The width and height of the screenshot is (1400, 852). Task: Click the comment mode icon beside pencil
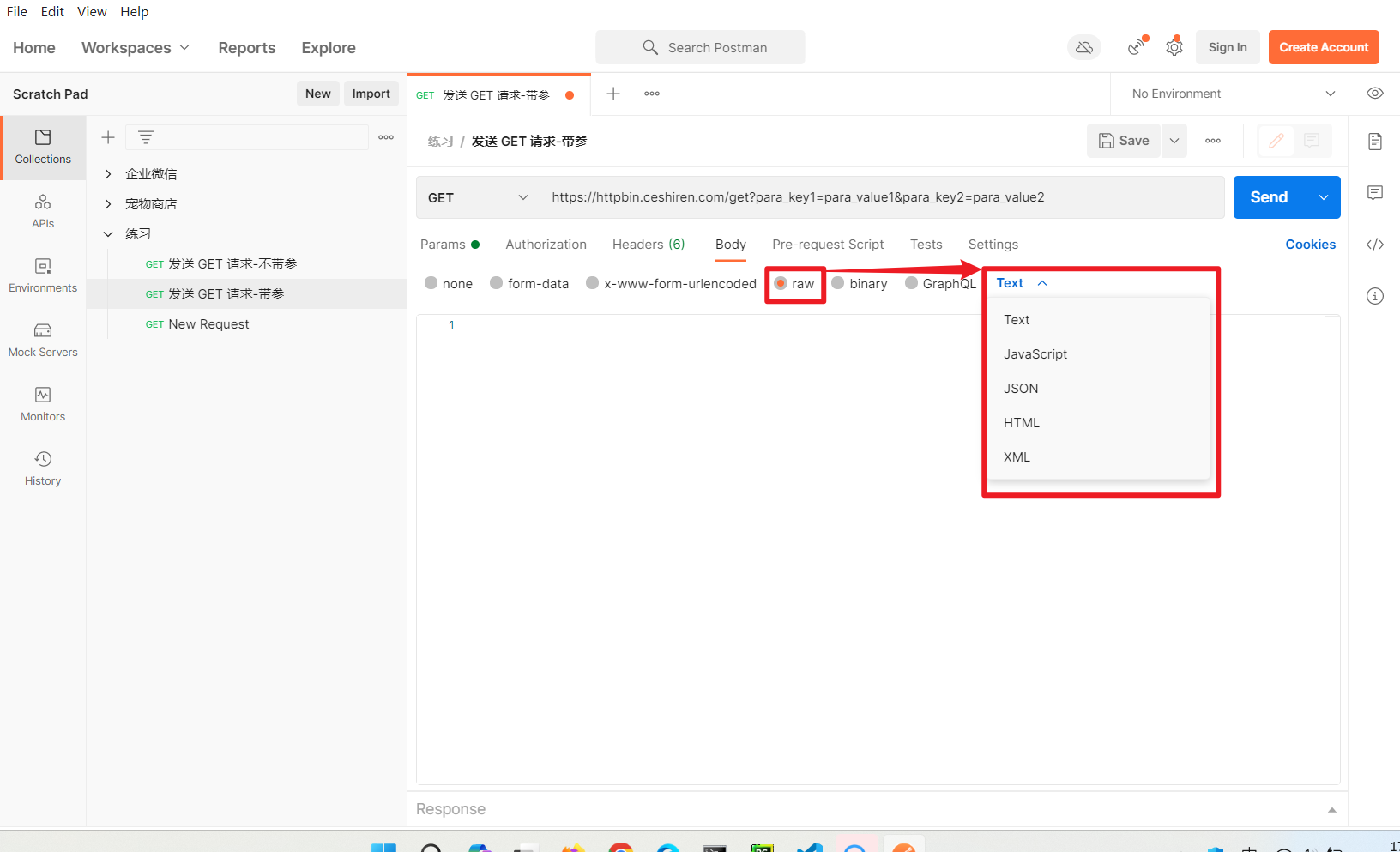pos(1312,141)
